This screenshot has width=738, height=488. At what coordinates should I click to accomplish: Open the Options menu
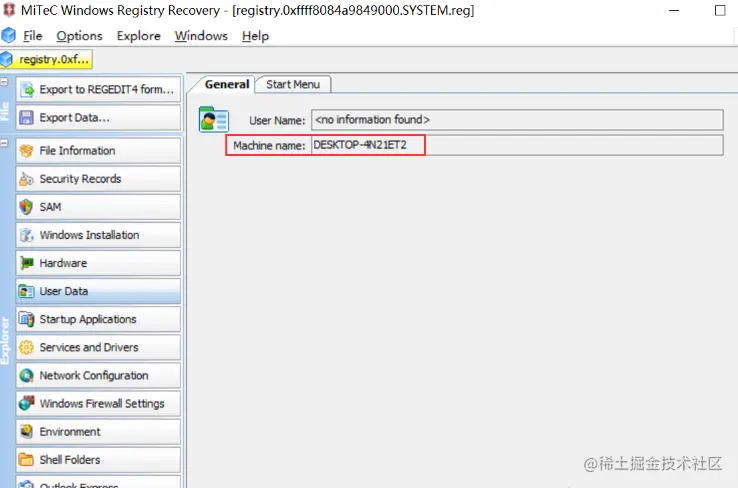(79, 36)
